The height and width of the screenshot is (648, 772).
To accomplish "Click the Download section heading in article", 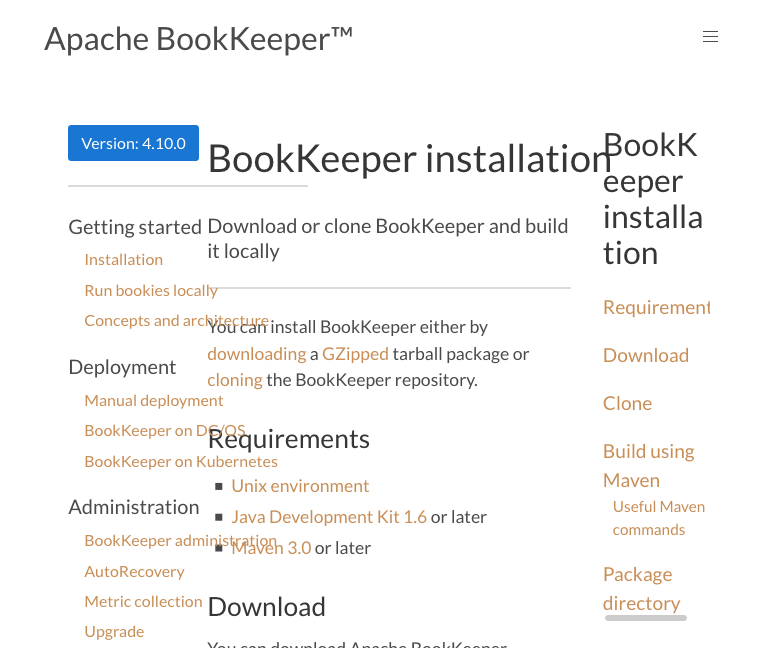I will click(x=266, y=607).
